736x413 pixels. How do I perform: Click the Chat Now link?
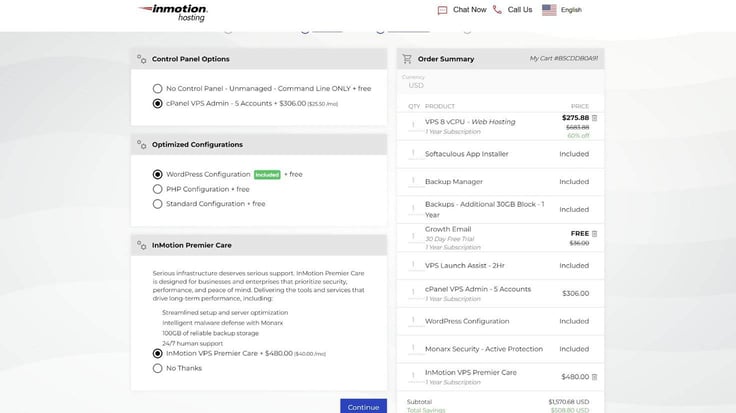tap(469, 10)
